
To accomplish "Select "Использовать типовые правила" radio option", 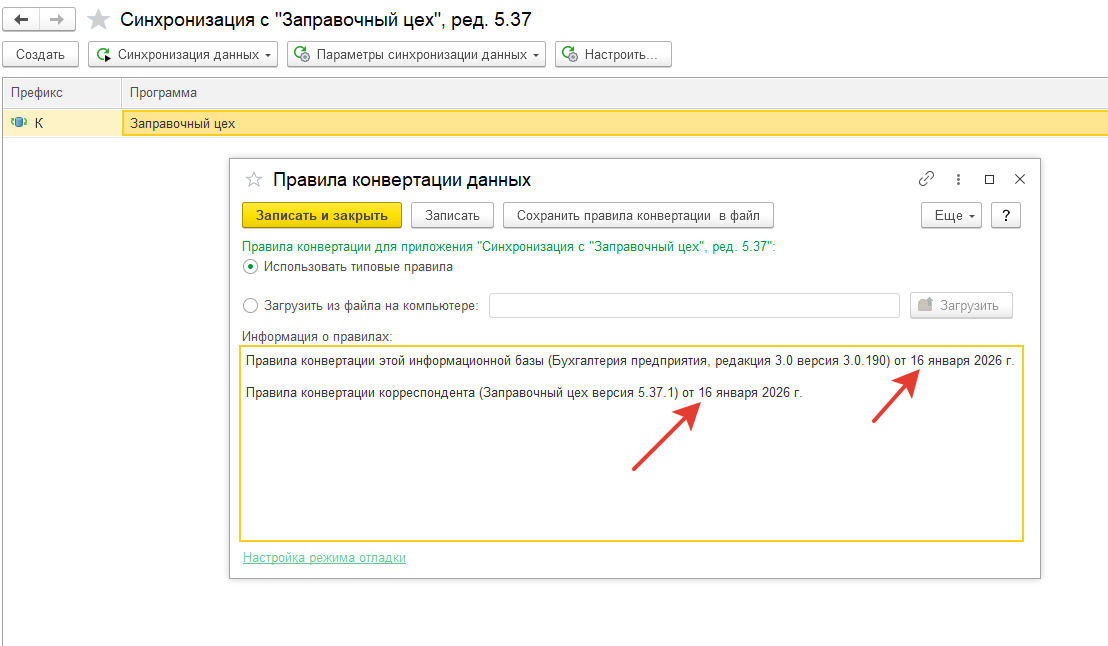I will pyautogui.click(x=250, y=267).
